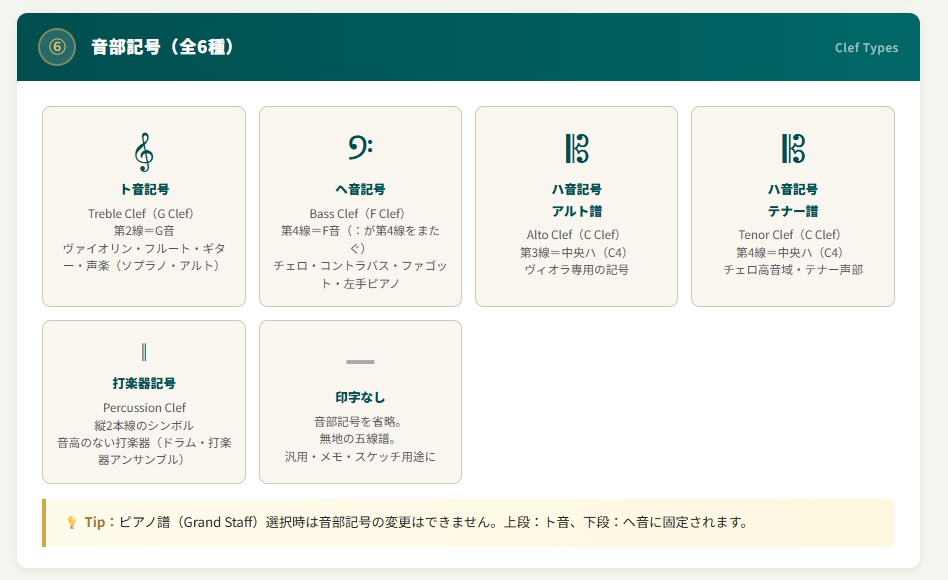This screenshot has height=580, width=948.
Task: Click the 音高のない打楽器 description text
Action: [x=144, y=451]
